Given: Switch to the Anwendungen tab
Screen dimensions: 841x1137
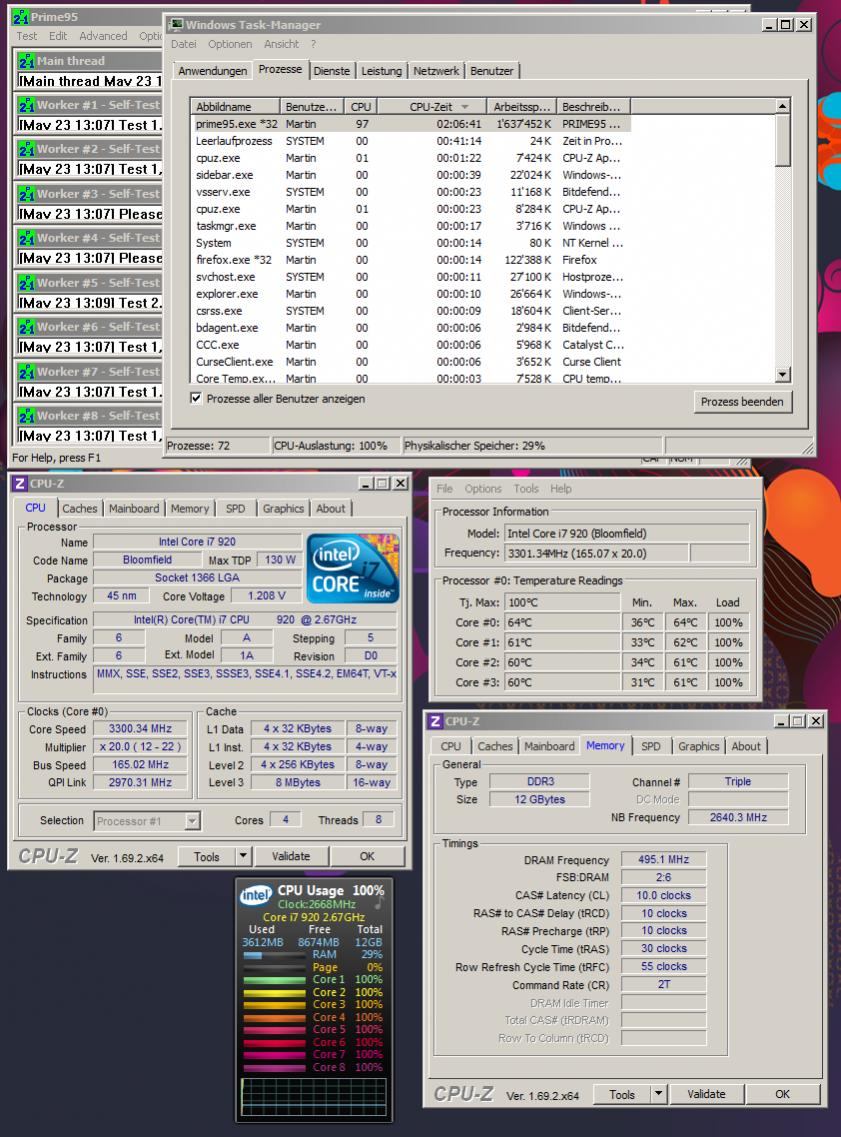Looking at the screenshot, I should (212, 71).
